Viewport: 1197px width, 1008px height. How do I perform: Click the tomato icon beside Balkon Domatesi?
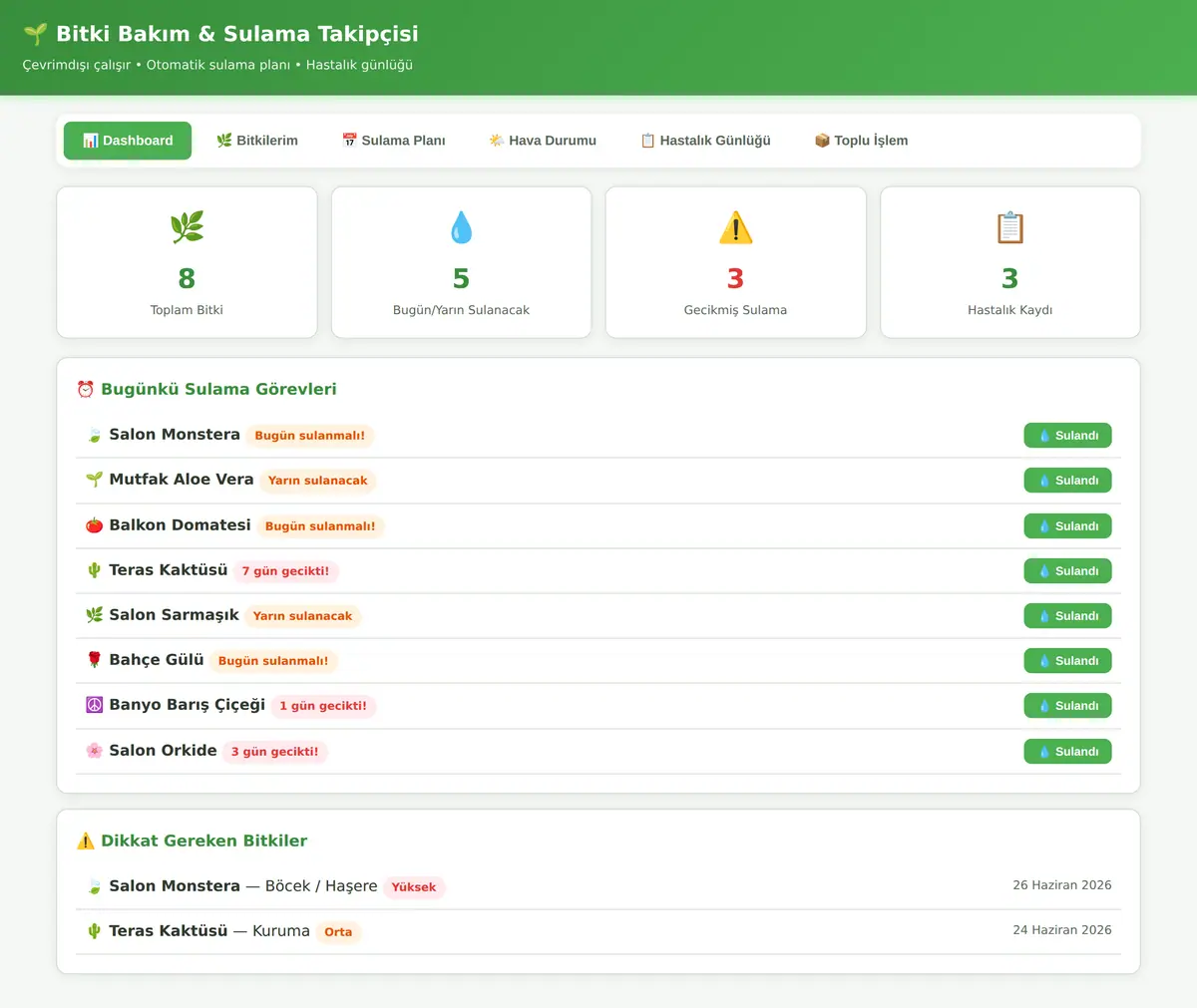tap(94, 525)
